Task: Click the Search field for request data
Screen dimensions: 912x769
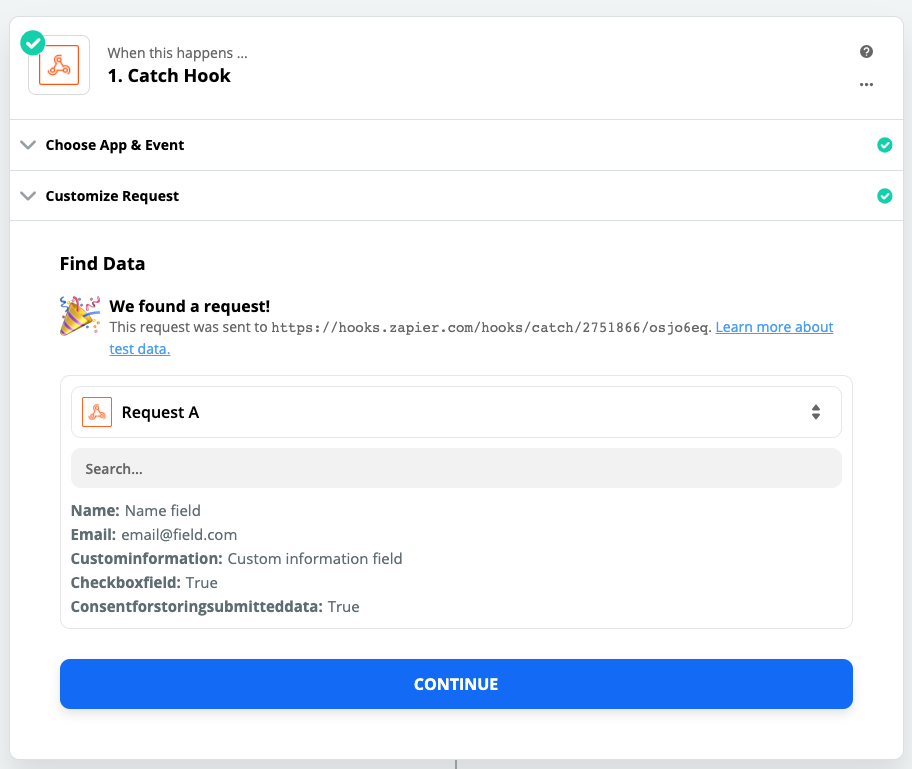Action: pos(456,468)
